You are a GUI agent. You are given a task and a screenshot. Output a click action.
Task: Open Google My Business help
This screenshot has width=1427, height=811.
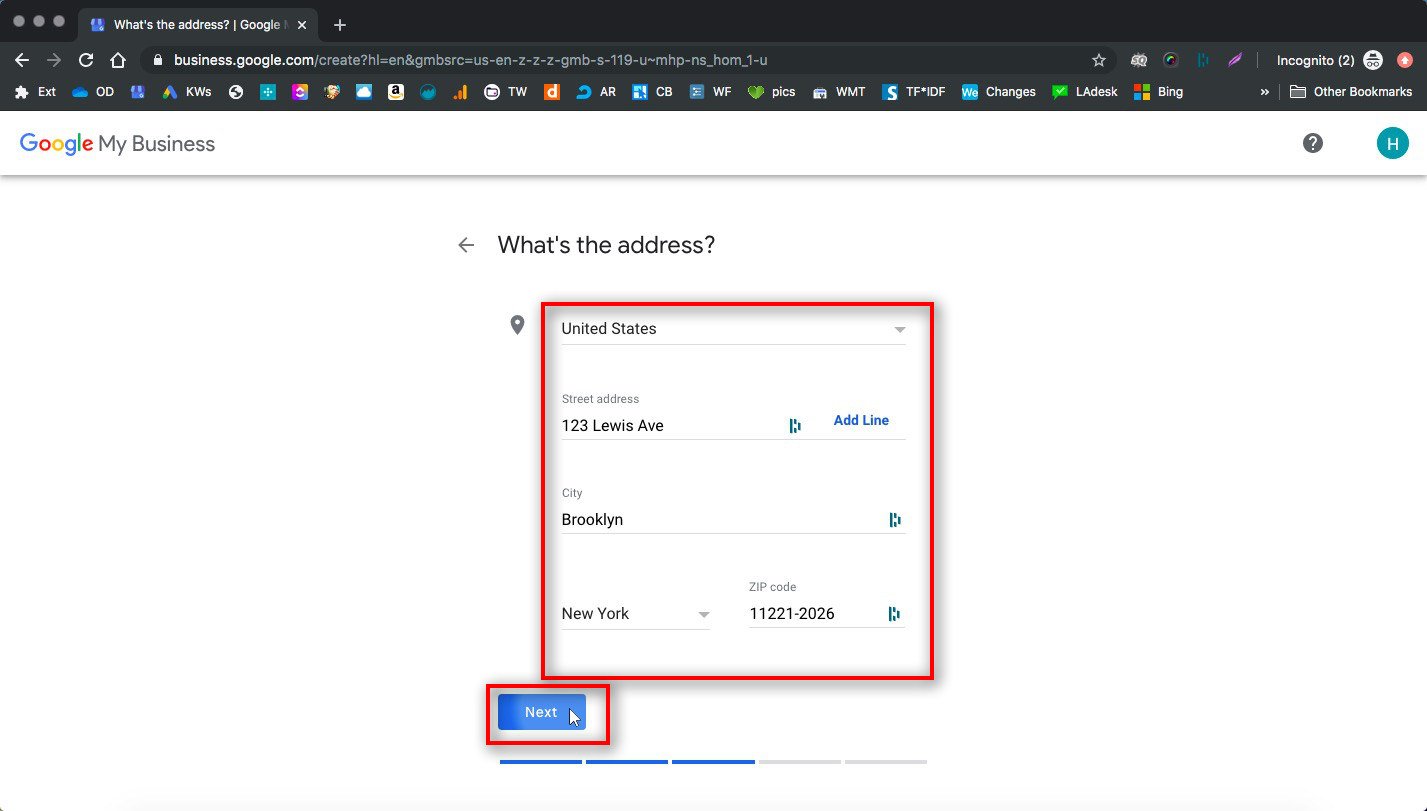(x=1313, y=143)
